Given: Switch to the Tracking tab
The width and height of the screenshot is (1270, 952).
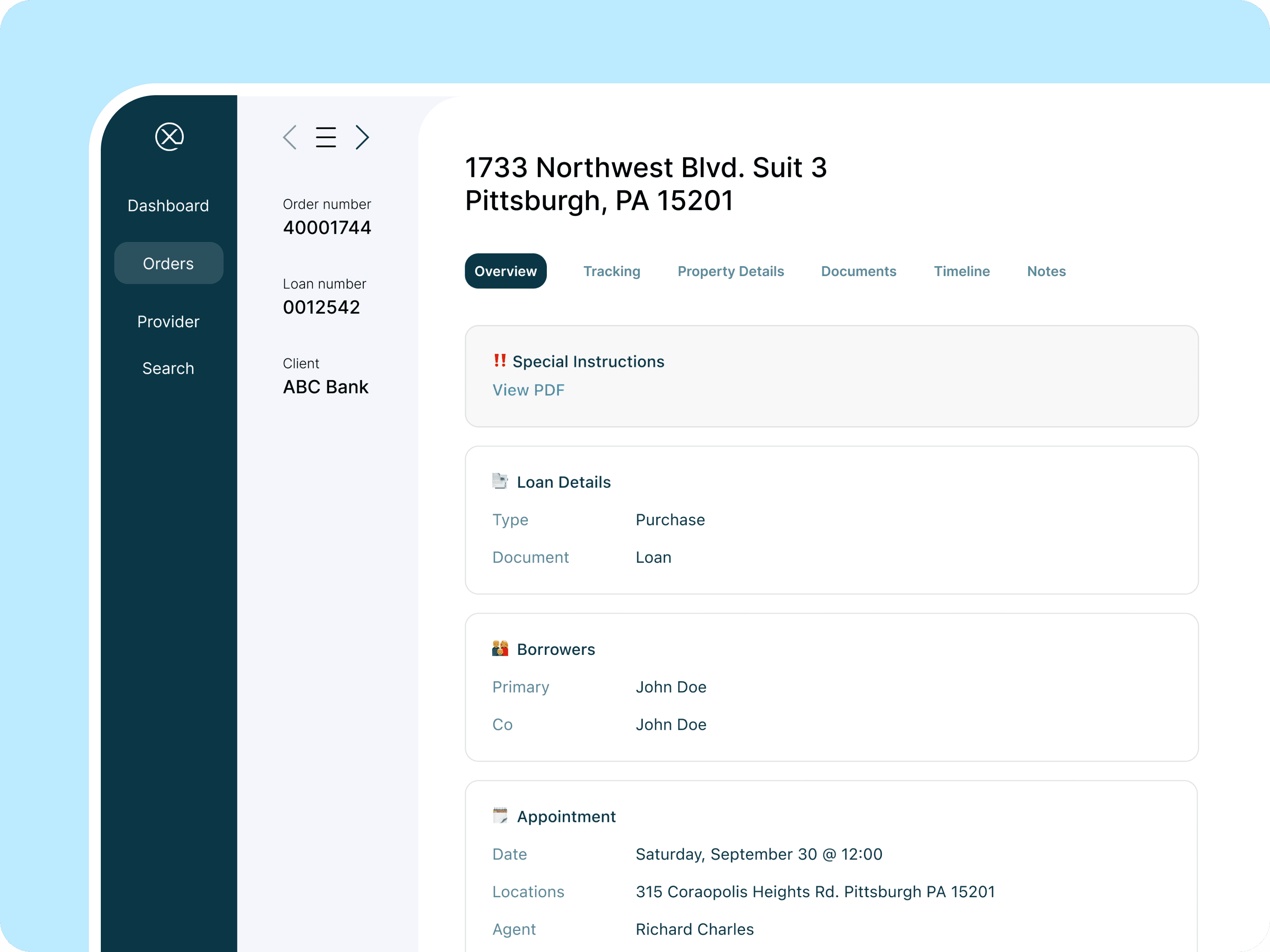Looking at the screenshot, I should 612,271.
